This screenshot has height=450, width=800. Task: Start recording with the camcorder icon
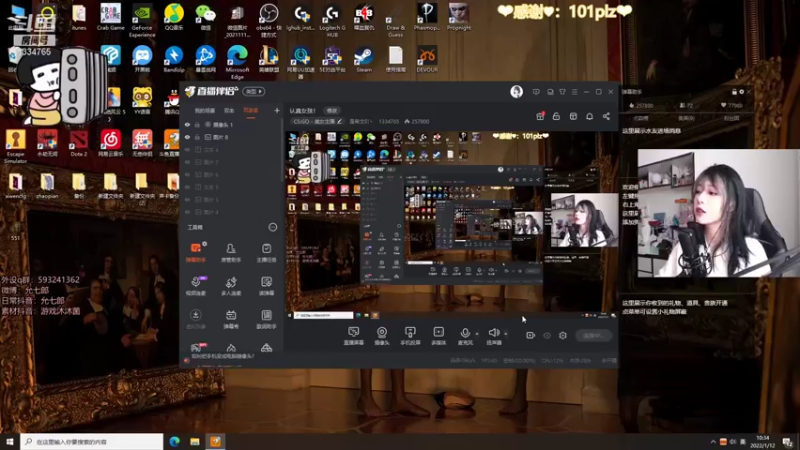(x=531, y=335)
